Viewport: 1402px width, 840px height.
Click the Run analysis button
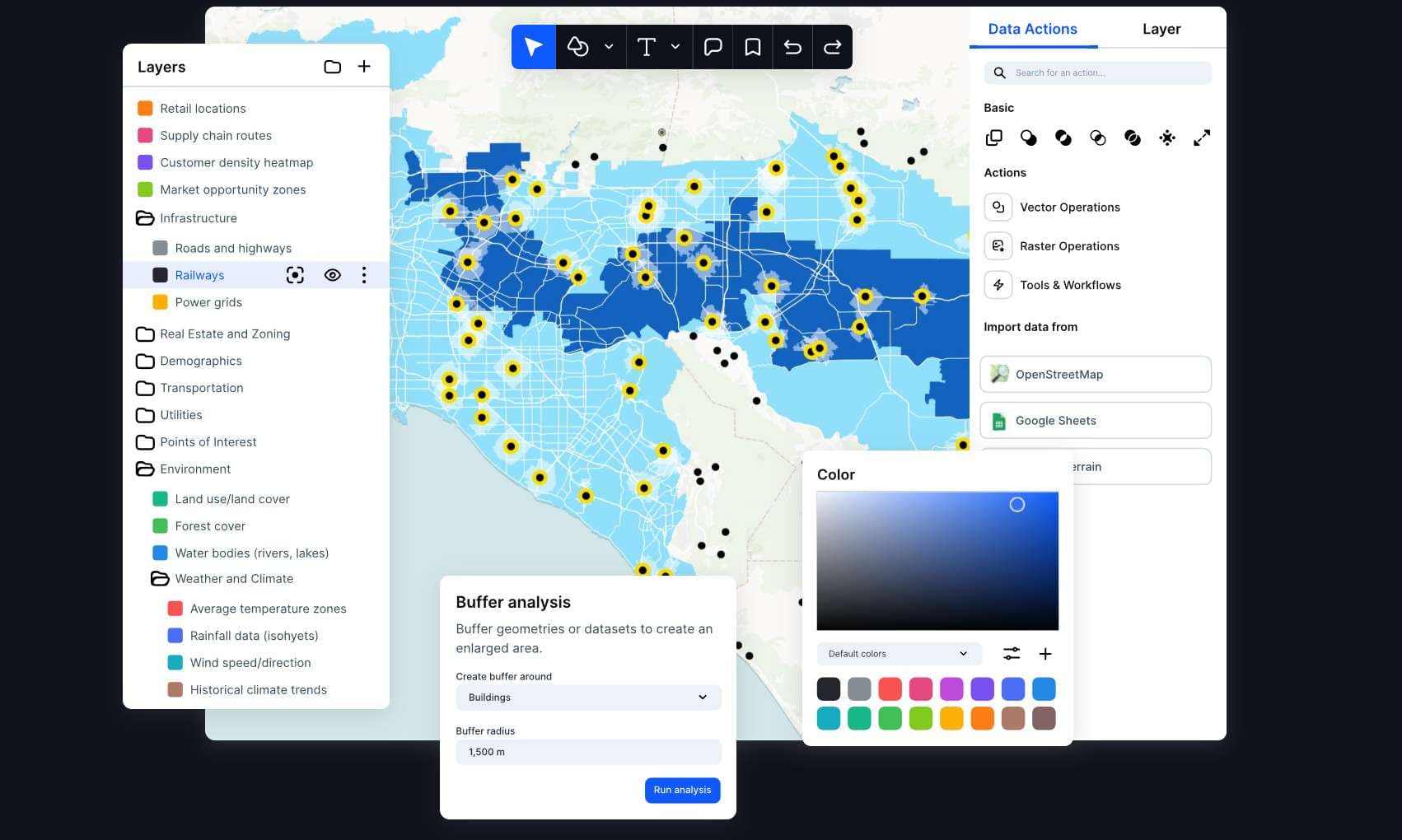[682, 790]
